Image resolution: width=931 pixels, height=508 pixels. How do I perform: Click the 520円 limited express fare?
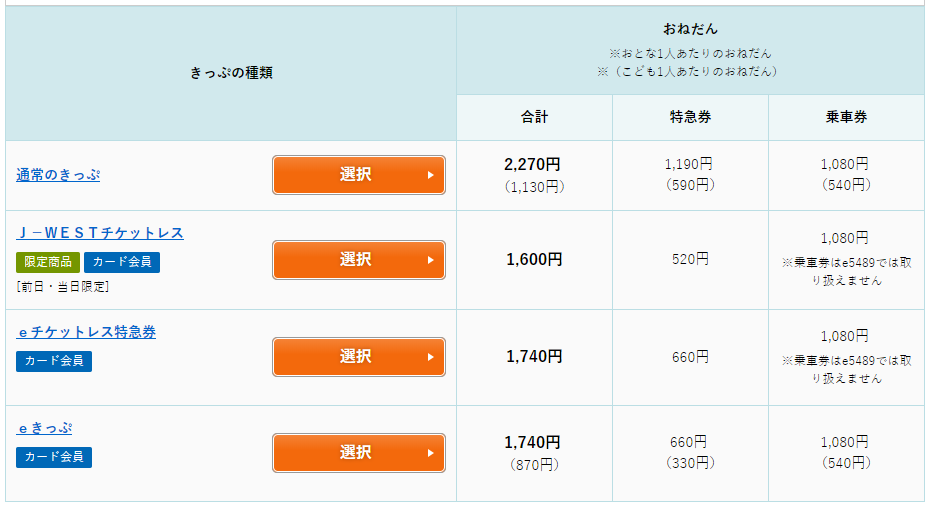690,259
